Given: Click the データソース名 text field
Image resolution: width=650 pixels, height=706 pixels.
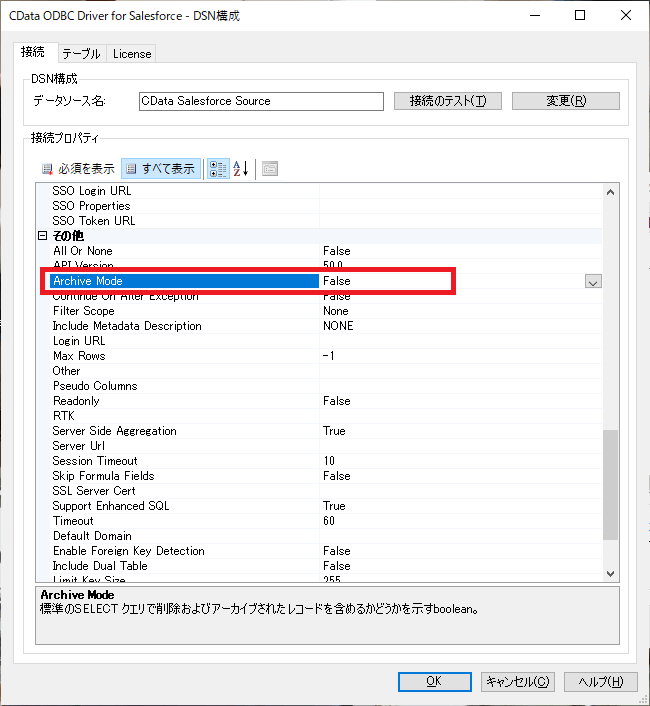Looking at the screenshot, I should 261,101.
